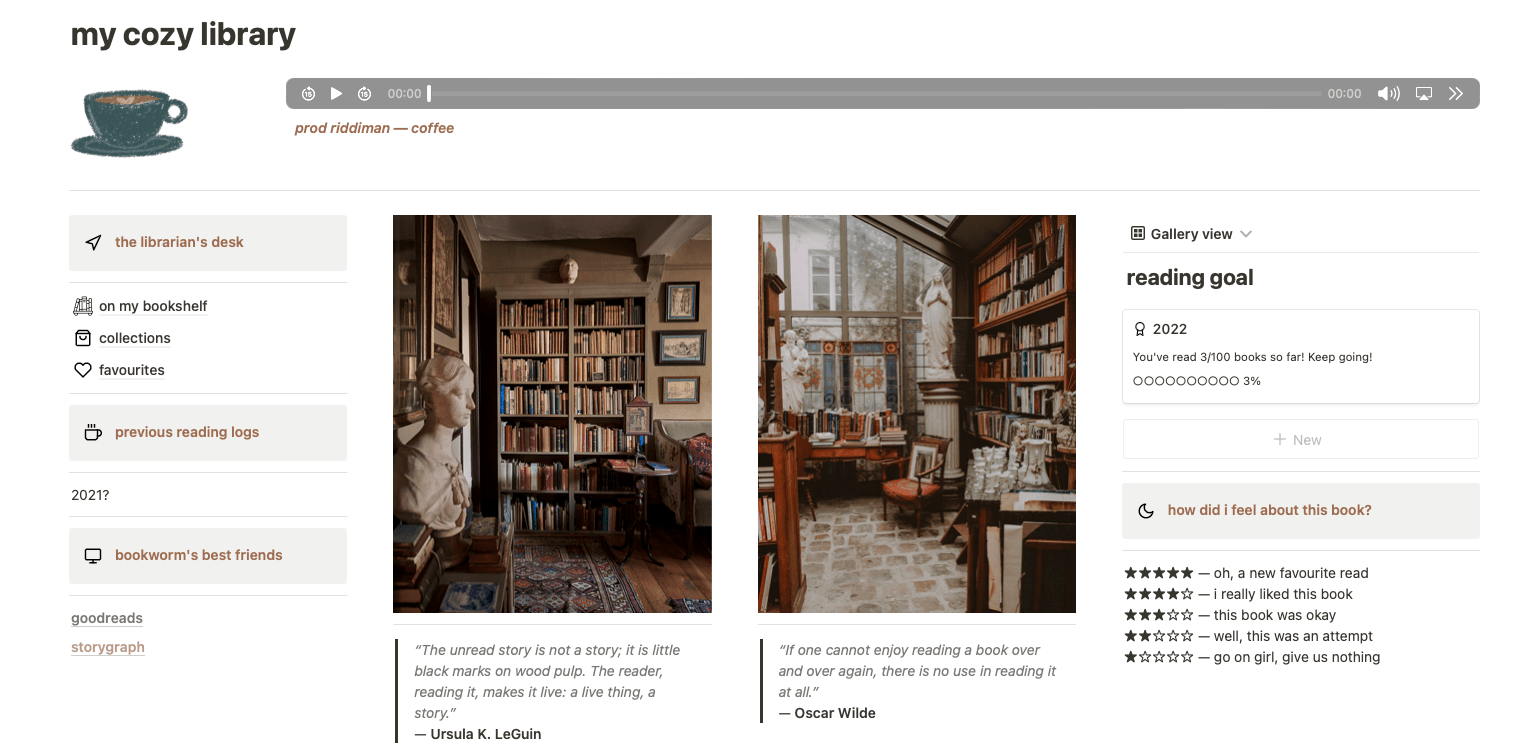Click the moon icon in rating callout
Screen dimensions: 1533x743
(x=1146, y=510)
